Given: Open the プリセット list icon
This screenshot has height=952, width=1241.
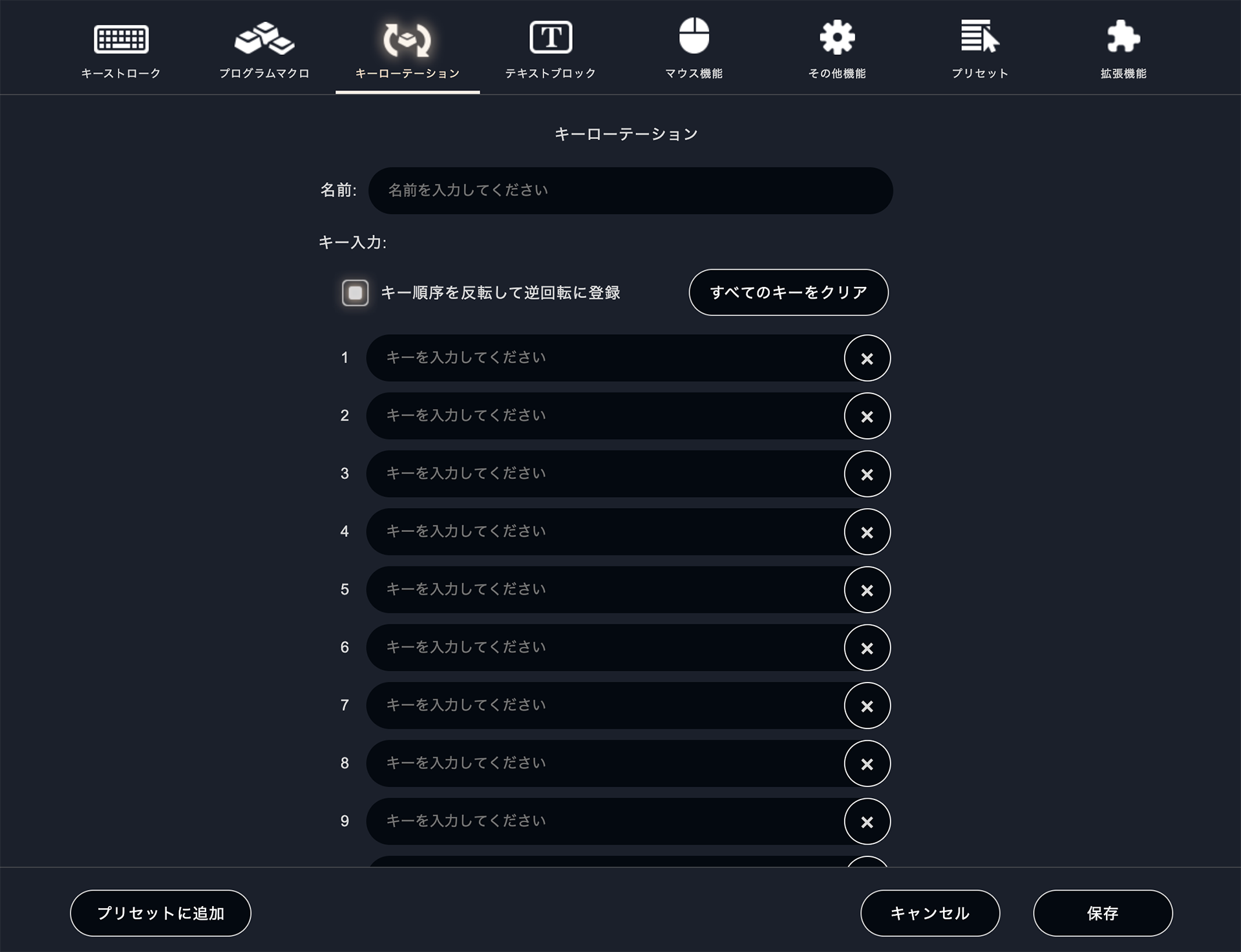Looking at the screenshot, I should click(980, 36).
